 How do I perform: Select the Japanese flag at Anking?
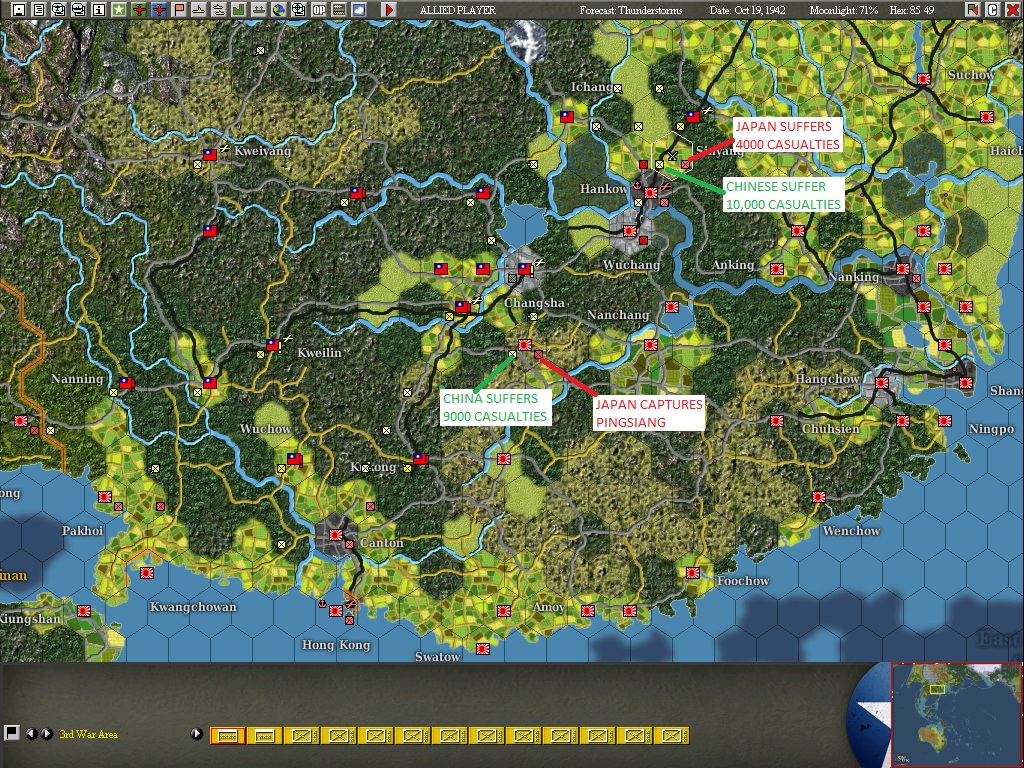776,268
